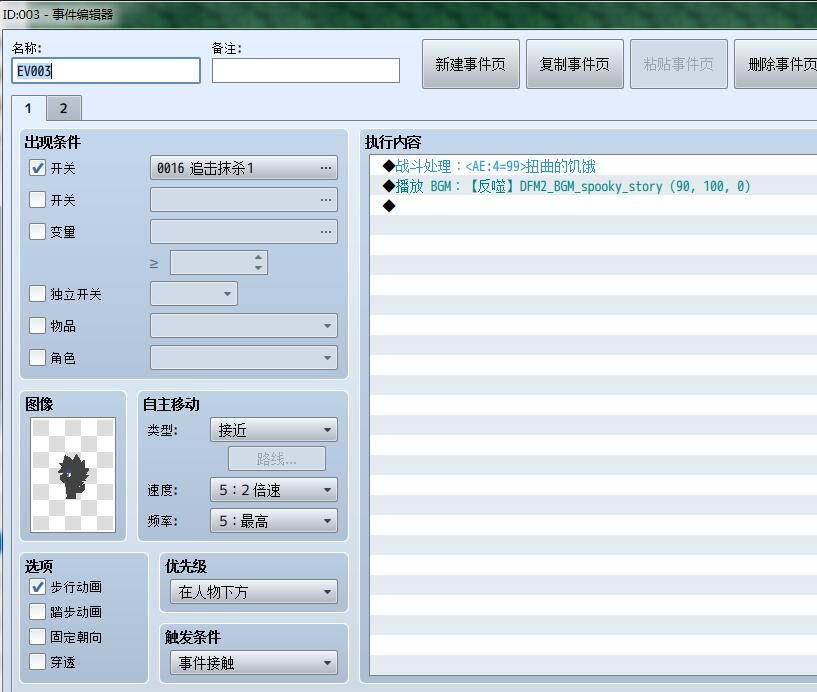The image size is (817, 692).
Task: Enable 物品 condition checkbox
Action: pos(38,326)
